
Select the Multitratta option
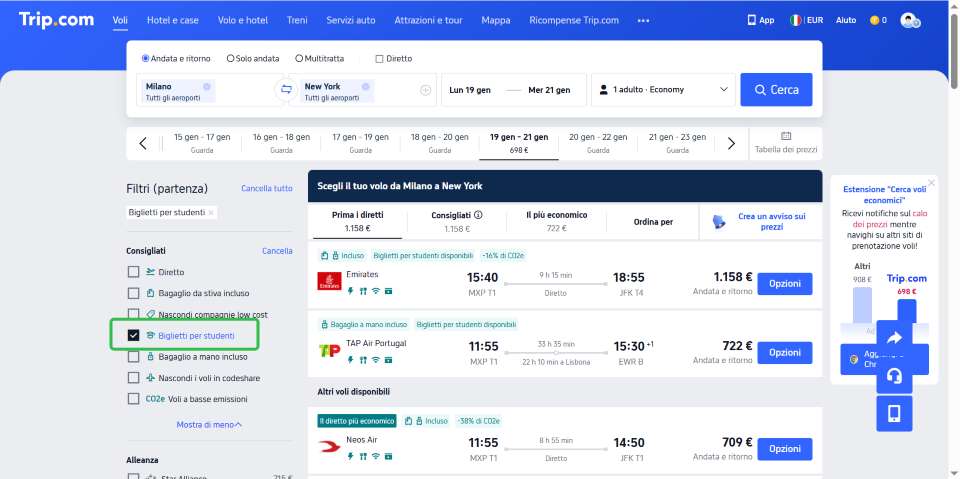[320, 59]
